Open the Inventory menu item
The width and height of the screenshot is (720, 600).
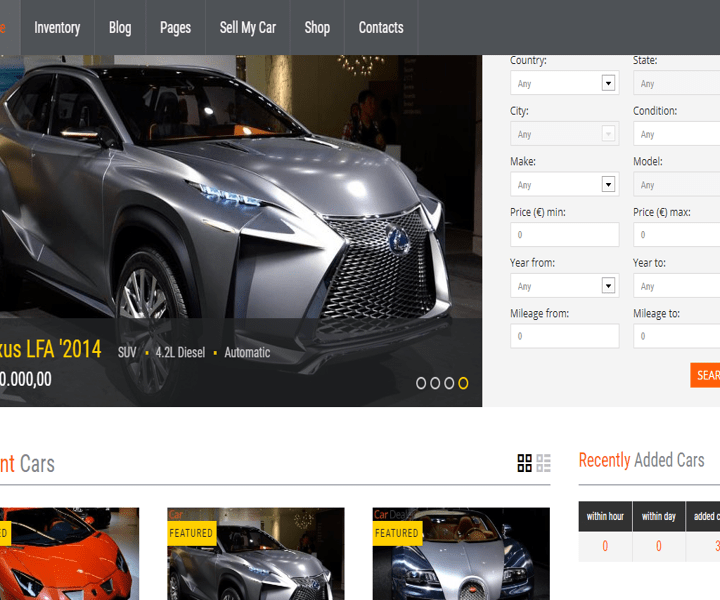tap(57, 27)
